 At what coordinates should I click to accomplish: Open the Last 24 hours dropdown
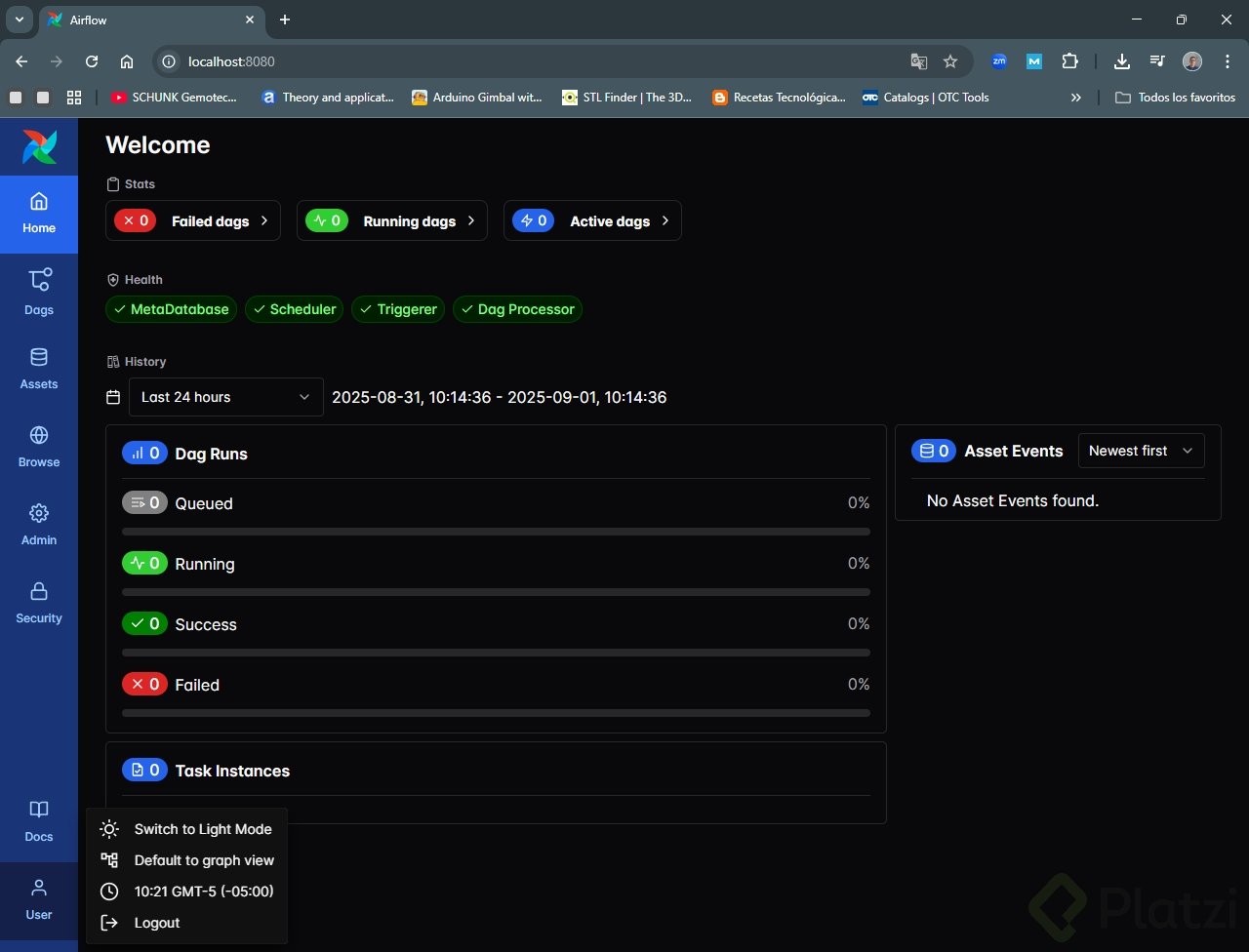tap(226, 397)
